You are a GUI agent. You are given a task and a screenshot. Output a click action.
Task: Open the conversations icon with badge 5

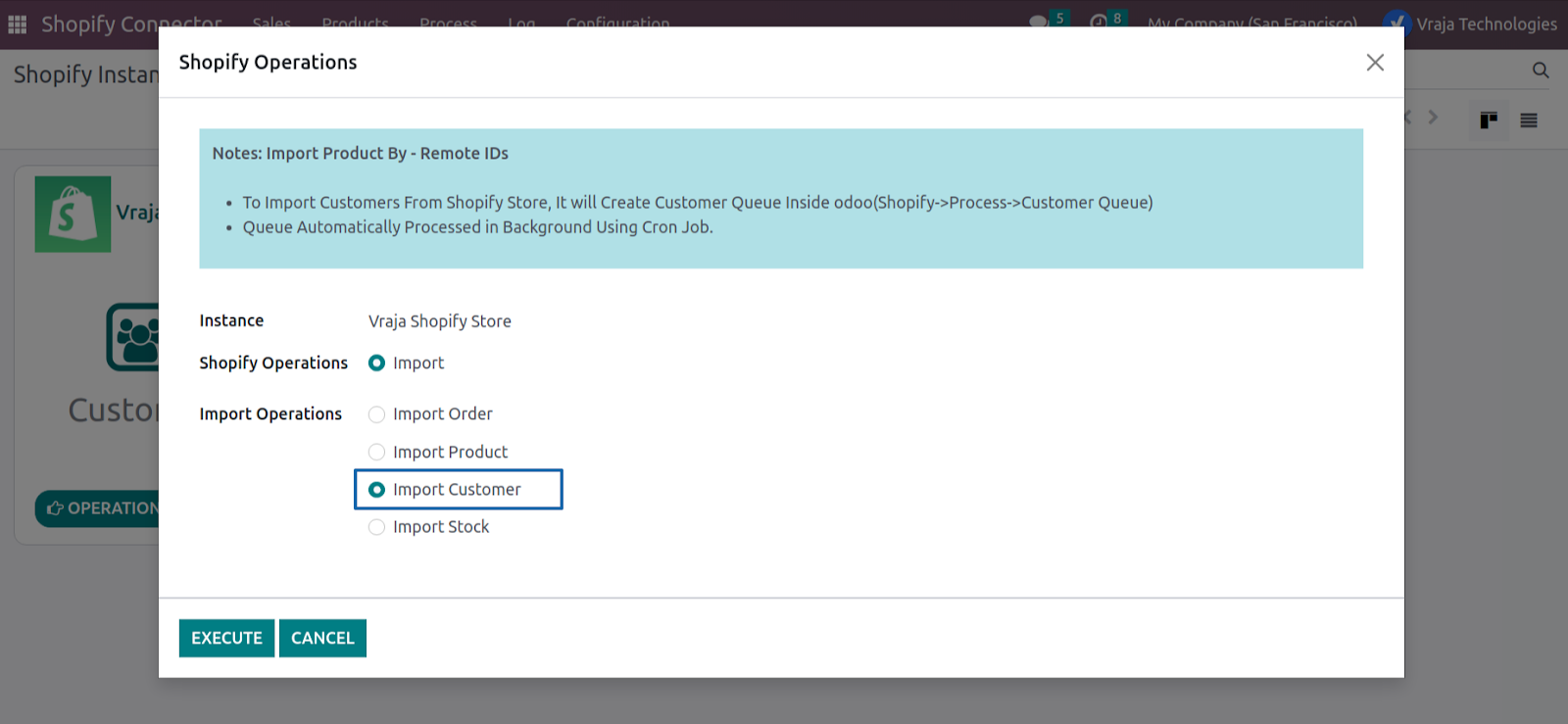pyautogui.click(x=1039, y=21)
